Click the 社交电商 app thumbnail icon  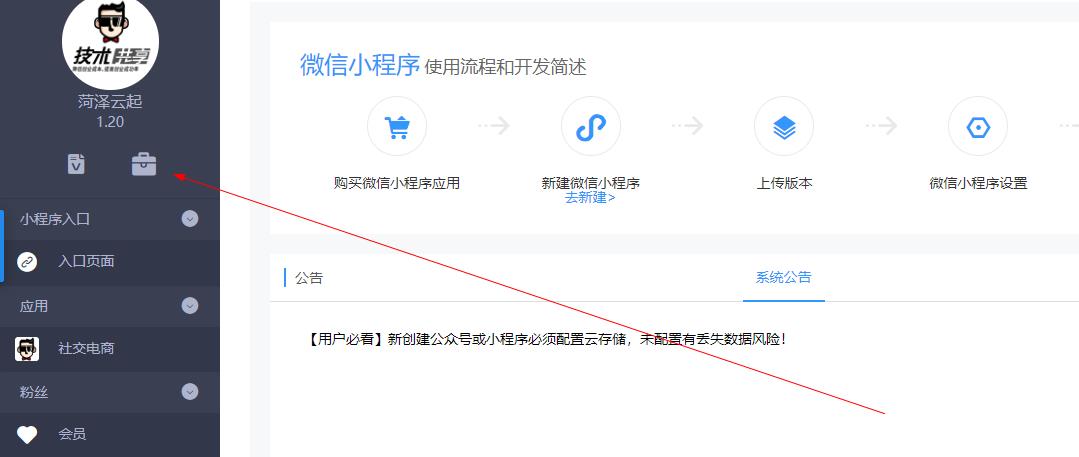click(27, 349)
